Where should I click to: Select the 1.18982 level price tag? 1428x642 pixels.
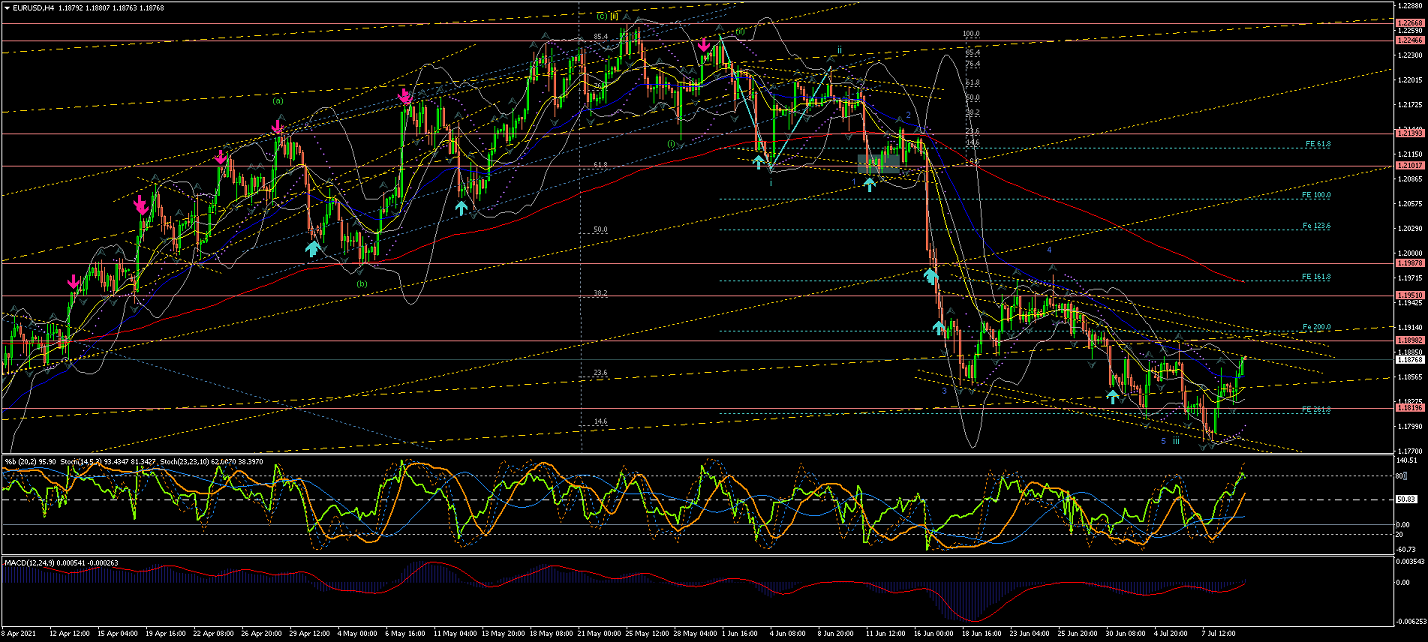click(x=1409, y=341)
